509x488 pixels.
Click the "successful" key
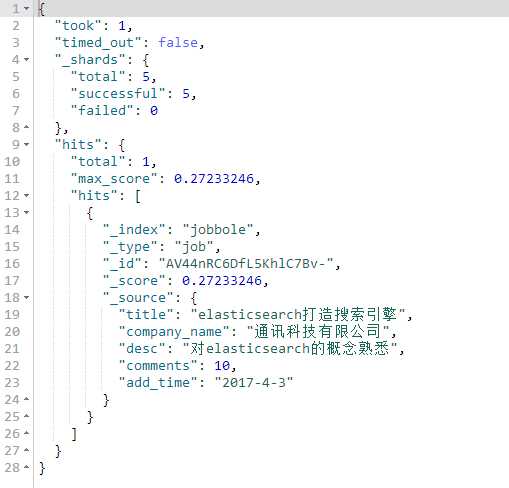pyautogui.click(x=118, y=94)
